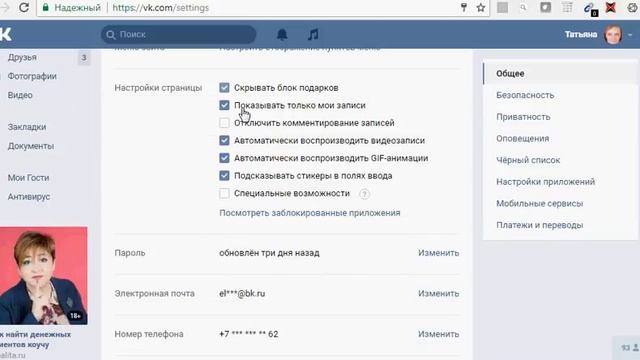
Task: Open Видео in left menu
Action: (x=20, y=95)
